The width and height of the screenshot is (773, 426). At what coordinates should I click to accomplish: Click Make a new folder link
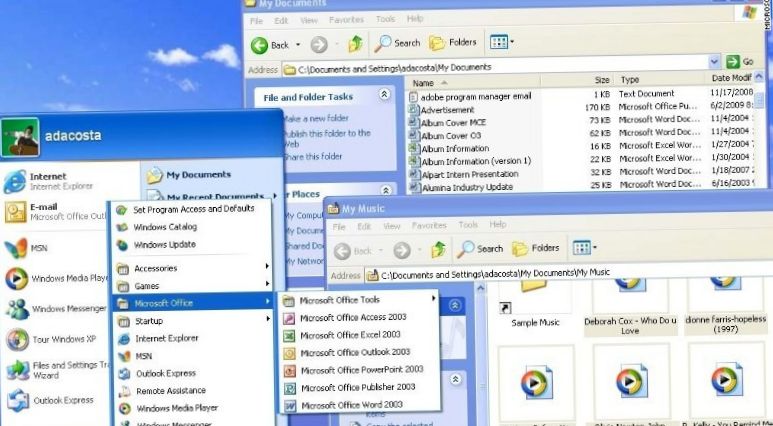pos(316,118)
